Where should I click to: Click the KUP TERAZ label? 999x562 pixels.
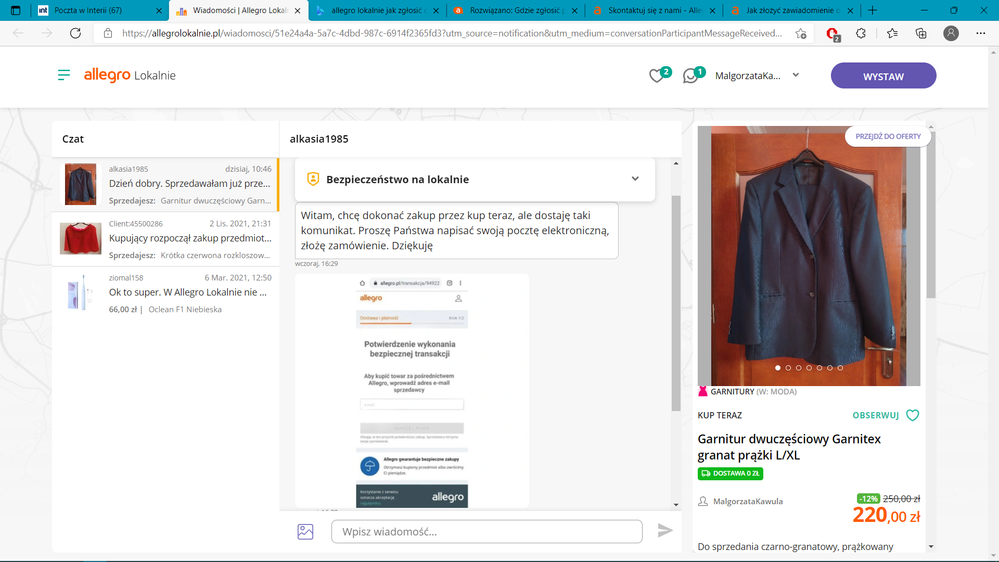[x=719, y=415]
